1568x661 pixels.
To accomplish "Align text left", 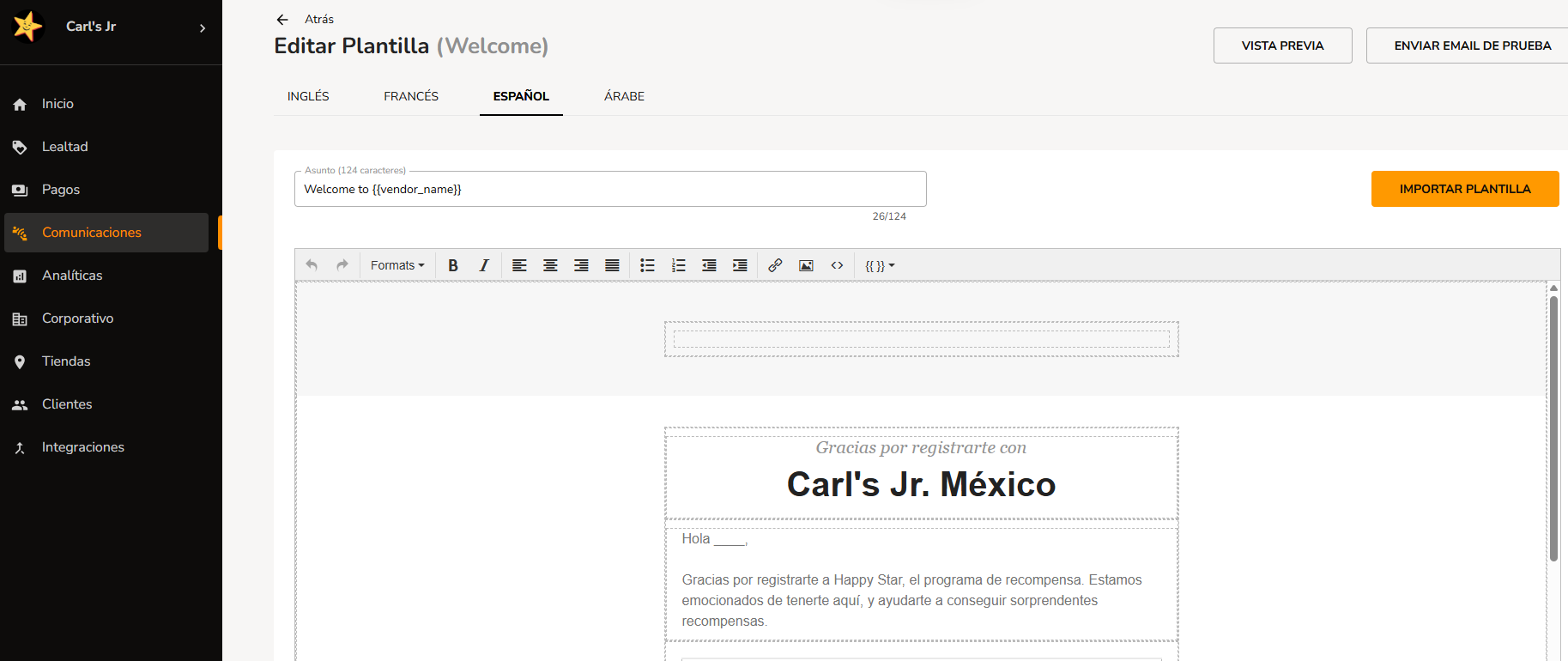I will click(519, 265).
